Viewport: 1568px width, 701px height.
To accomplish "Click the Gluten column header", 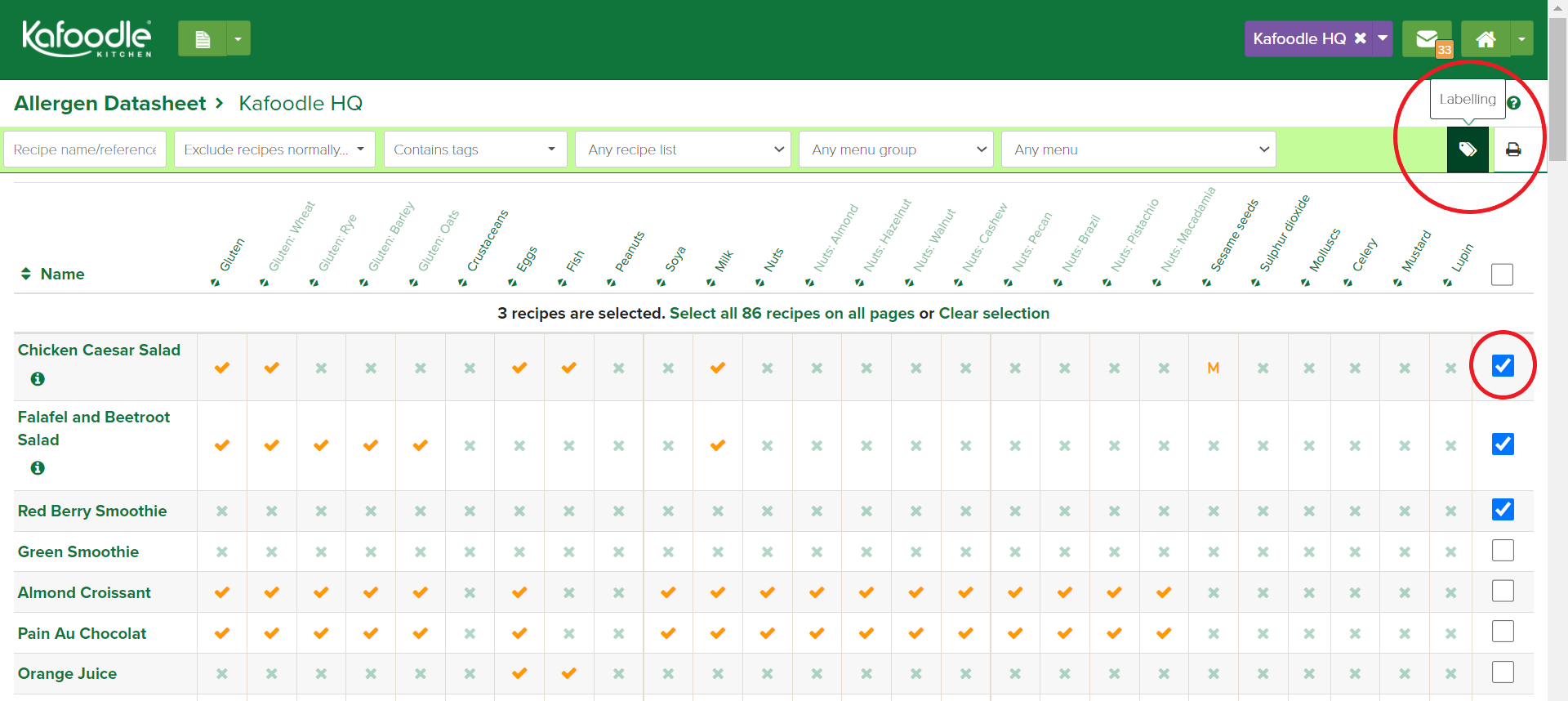I will [230, 256].
